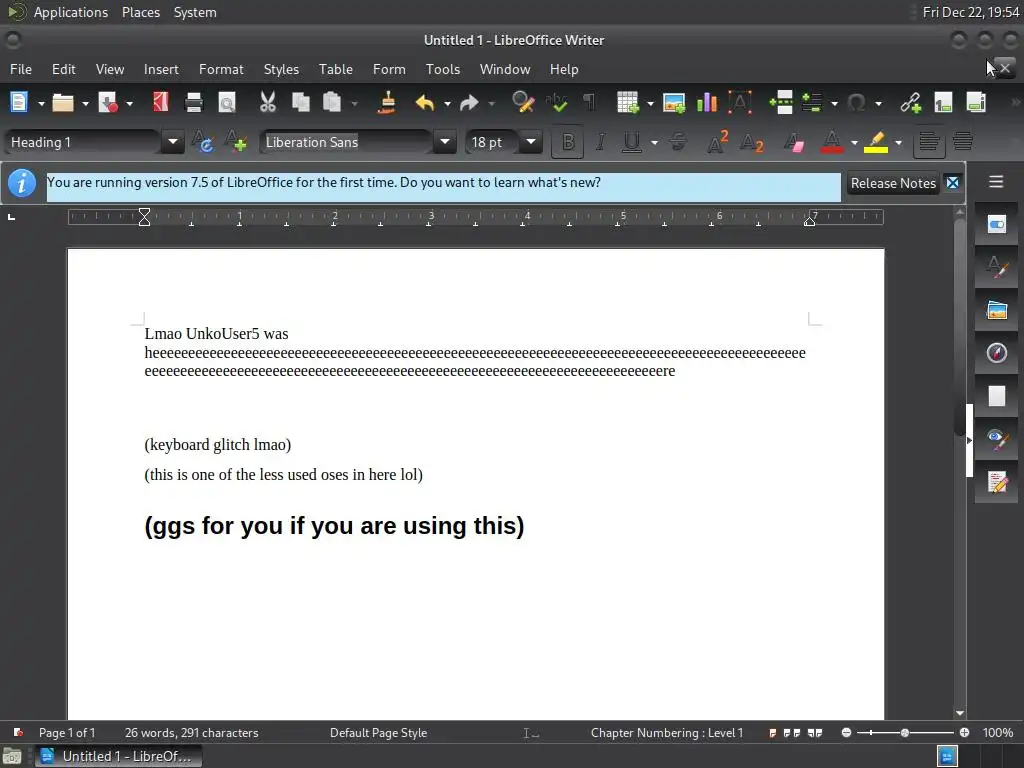Click the New document icon
Viewport: 1024px width, 768px height.
(x=19, y=103)
